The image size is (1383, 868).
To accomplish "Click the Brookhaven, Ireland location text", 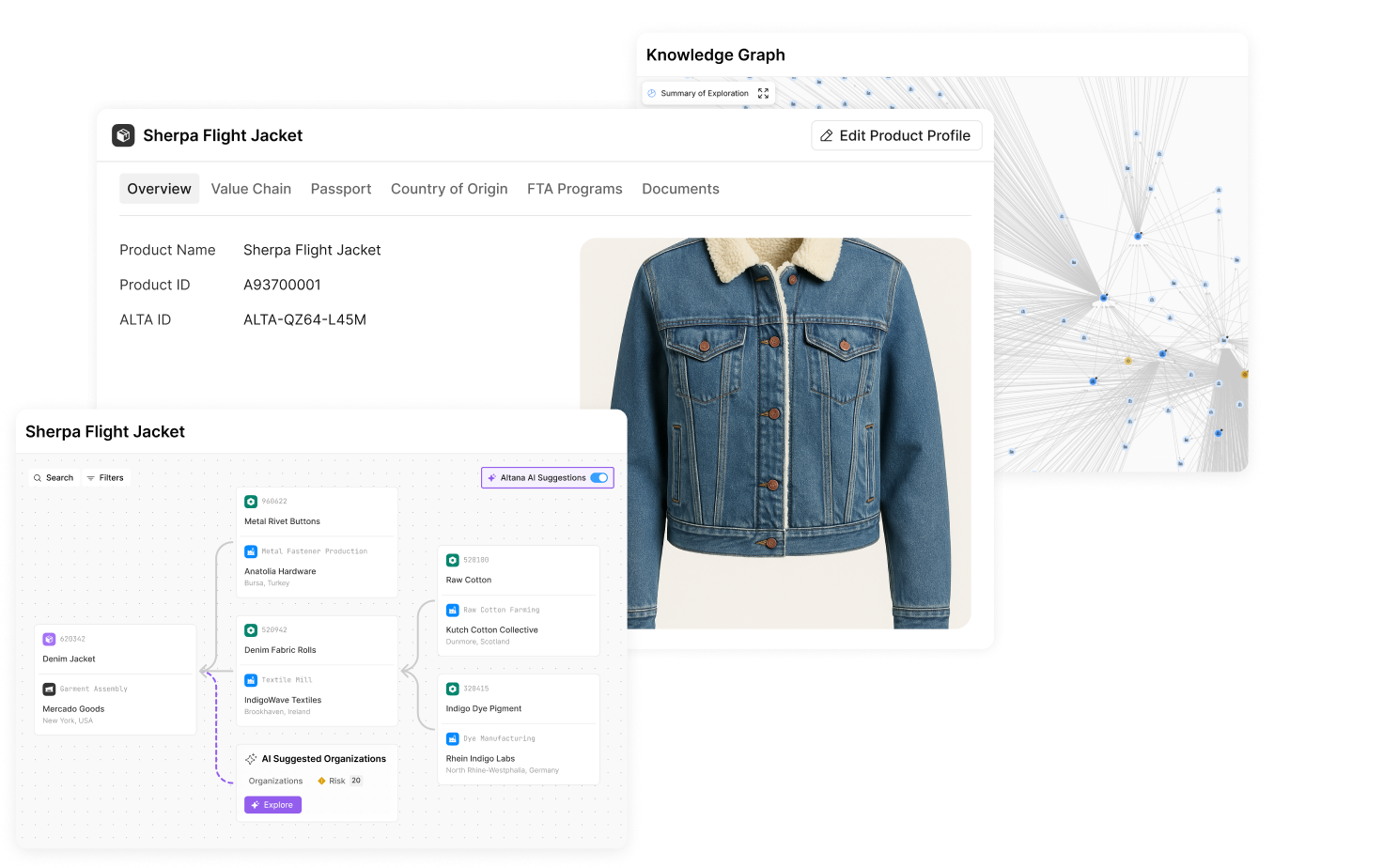I will click(277, 712).
